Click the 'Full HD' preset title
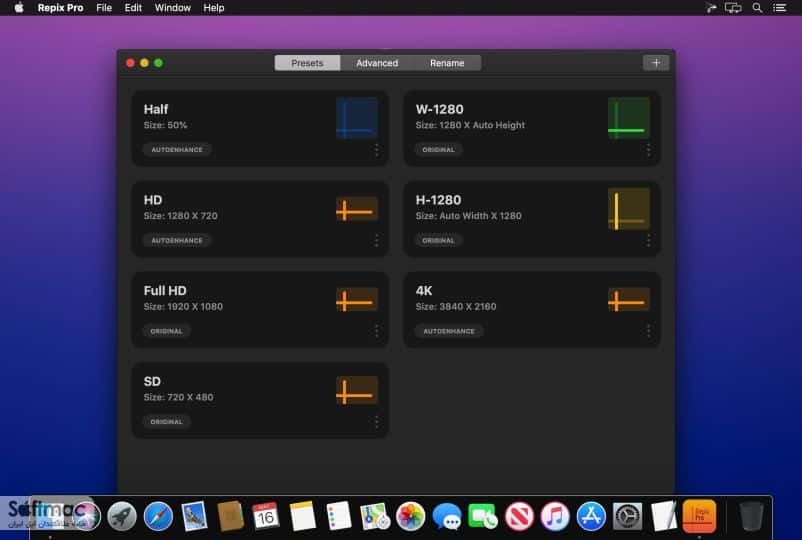Image resolution: width=802 pixels, height=540 pixels. coord(165,290)
